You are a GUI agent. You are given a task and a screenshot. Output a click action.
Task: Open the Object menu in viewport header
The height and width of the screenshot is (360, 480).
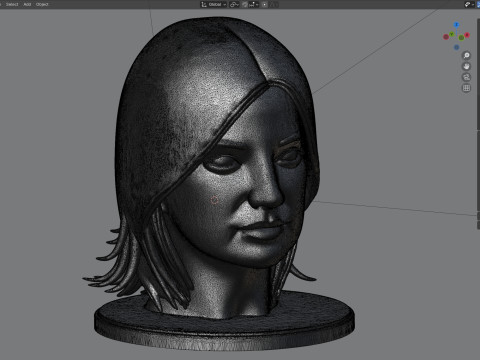pyautogui.click(x=42, y=4)
